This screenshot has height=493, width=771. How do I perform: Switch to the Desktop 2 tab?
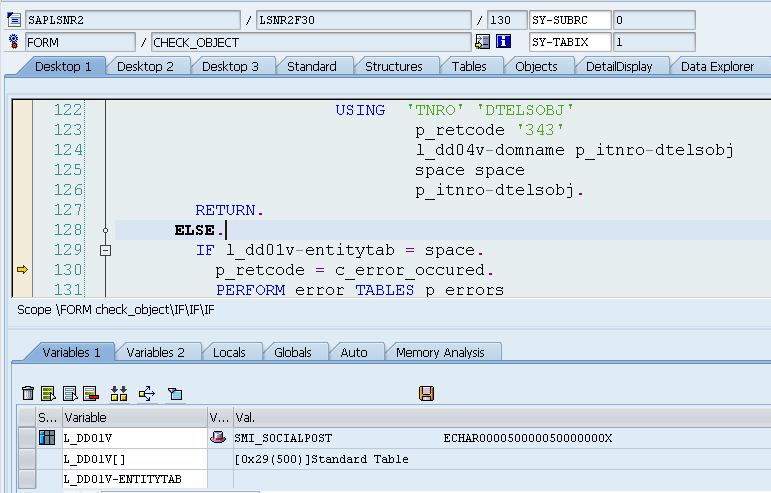[x=145, y=66]
